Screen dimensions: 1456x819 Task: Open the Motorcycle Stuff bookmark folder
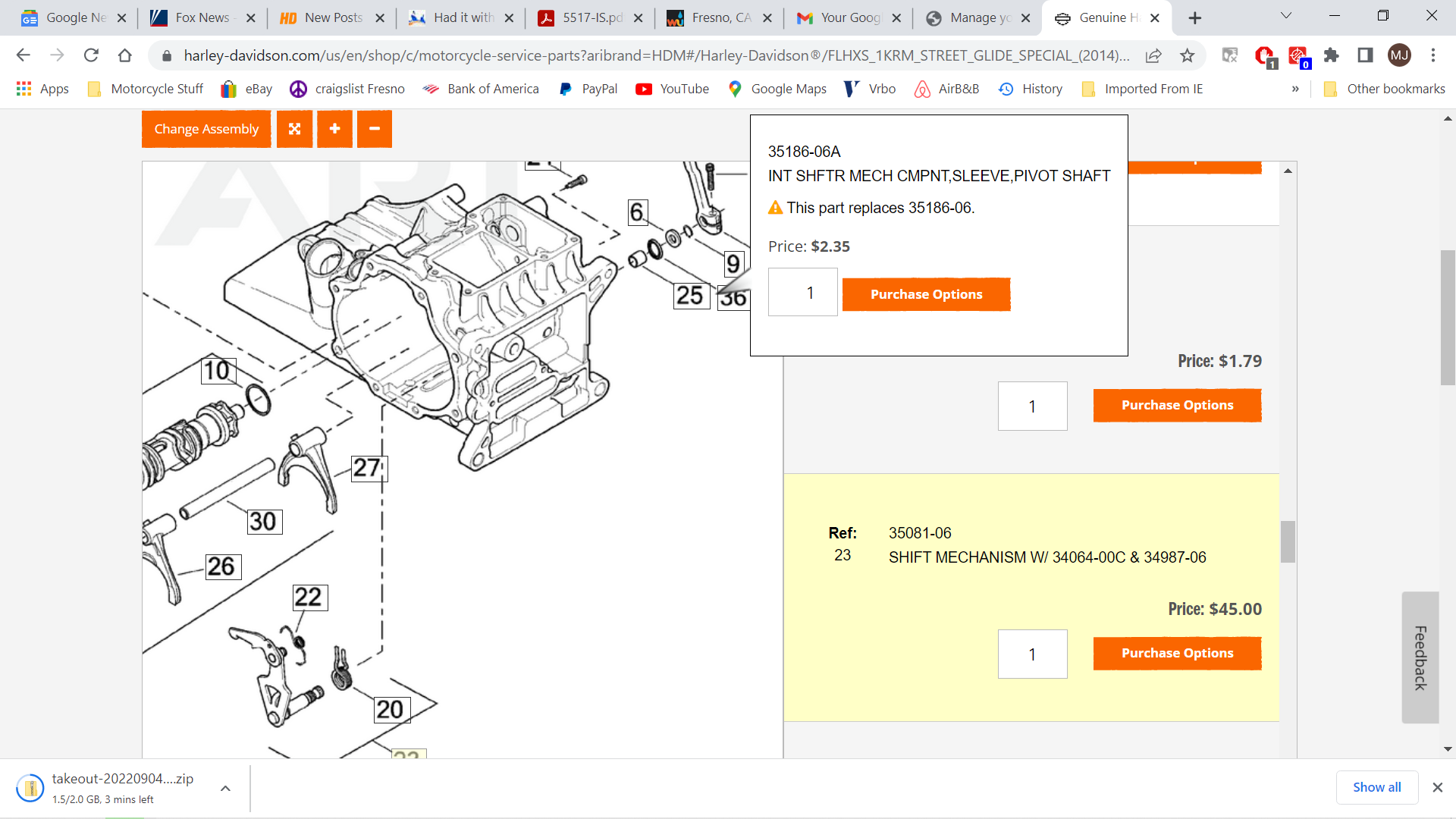[x=146, y=89]
